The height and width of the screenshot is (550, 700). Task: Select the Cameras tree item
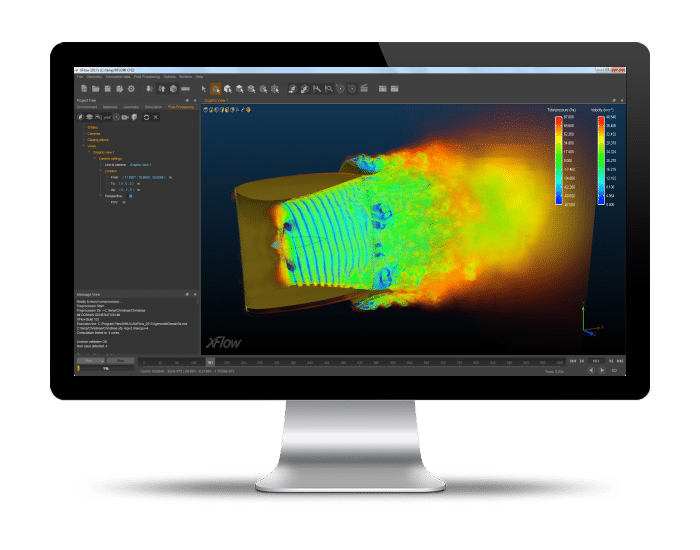tap(94, 133)
